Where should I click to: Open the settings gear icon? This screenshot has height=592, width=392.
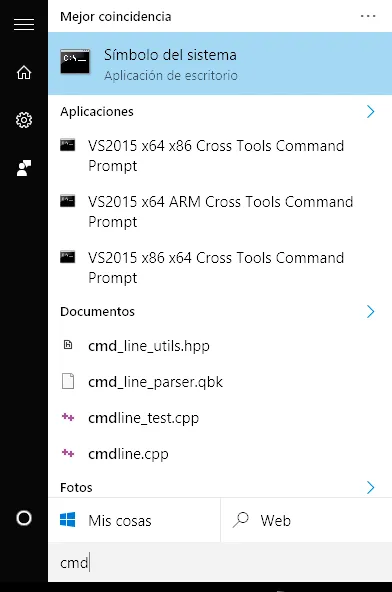click(x=24, y=120)
